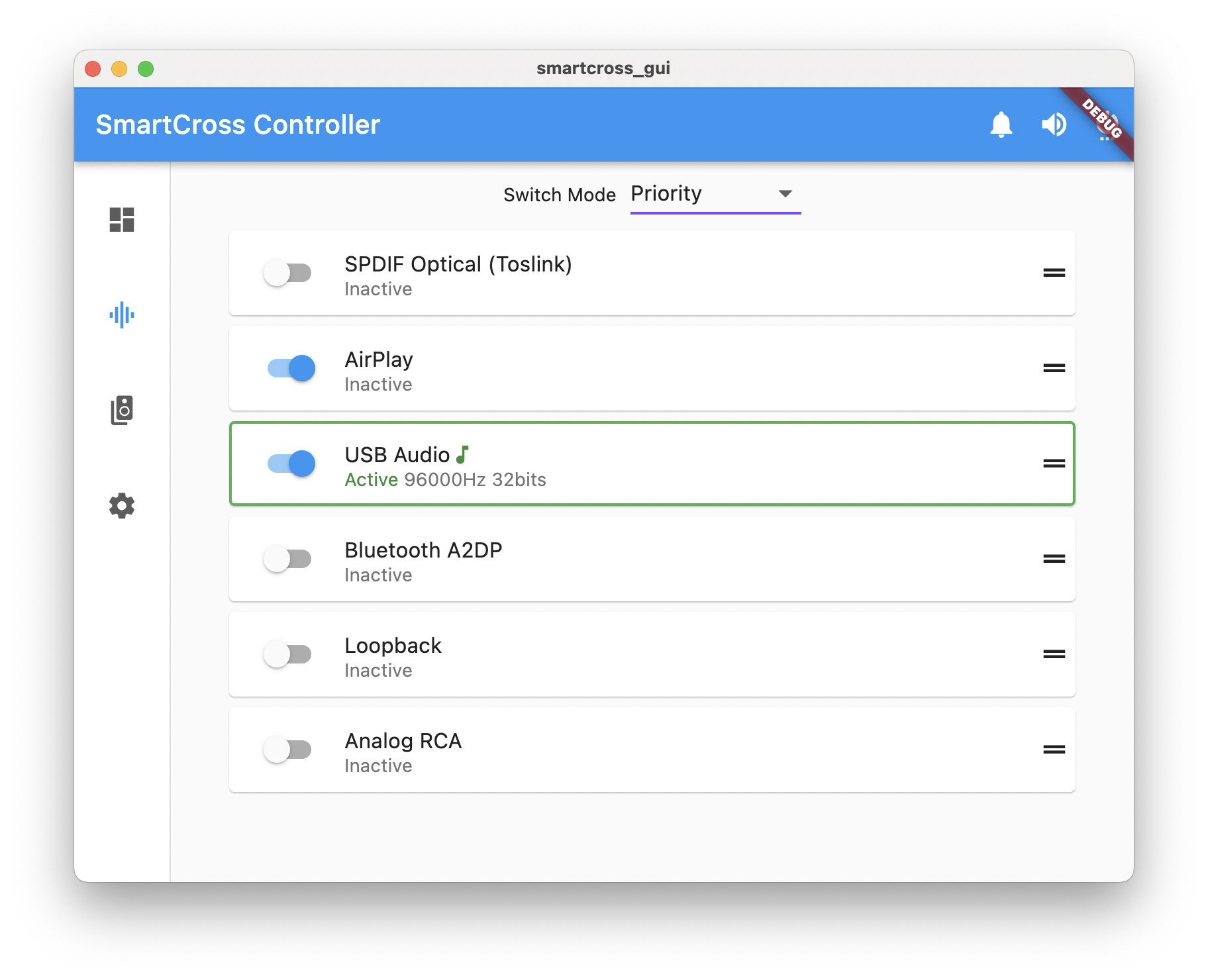Screen dimensions: 1208x980
Task: Click drag handle for AirPlay row
Action: coord(1054,368)
